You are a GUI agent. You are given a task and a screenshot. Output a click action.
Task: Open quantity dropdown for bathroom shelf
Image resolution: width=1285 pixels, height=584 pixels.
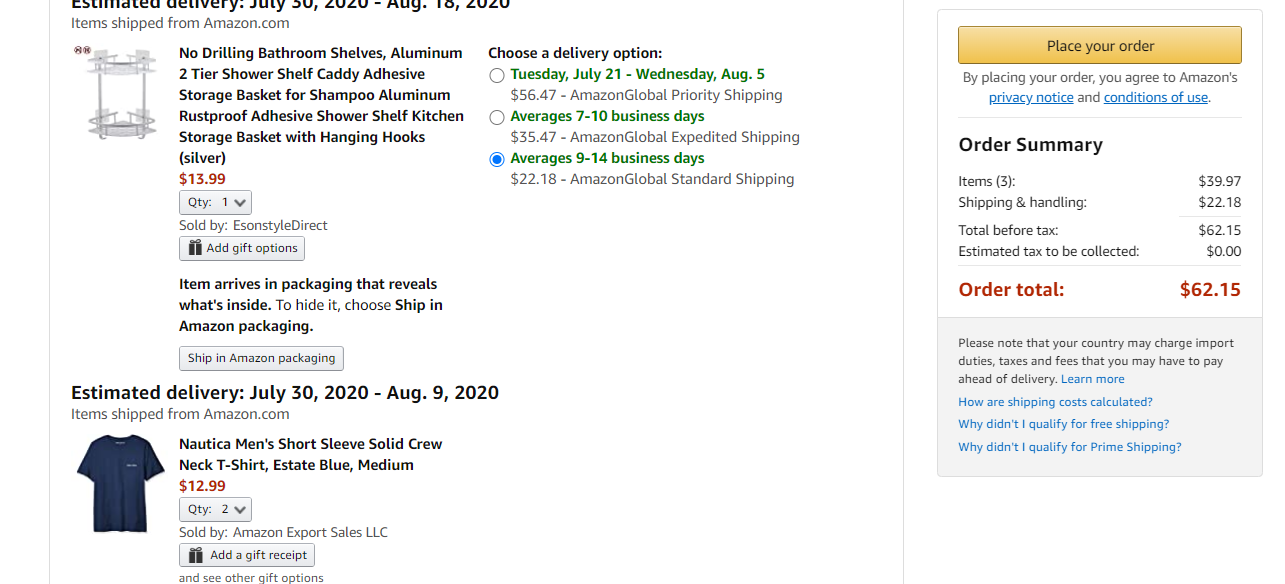point(215,202)
